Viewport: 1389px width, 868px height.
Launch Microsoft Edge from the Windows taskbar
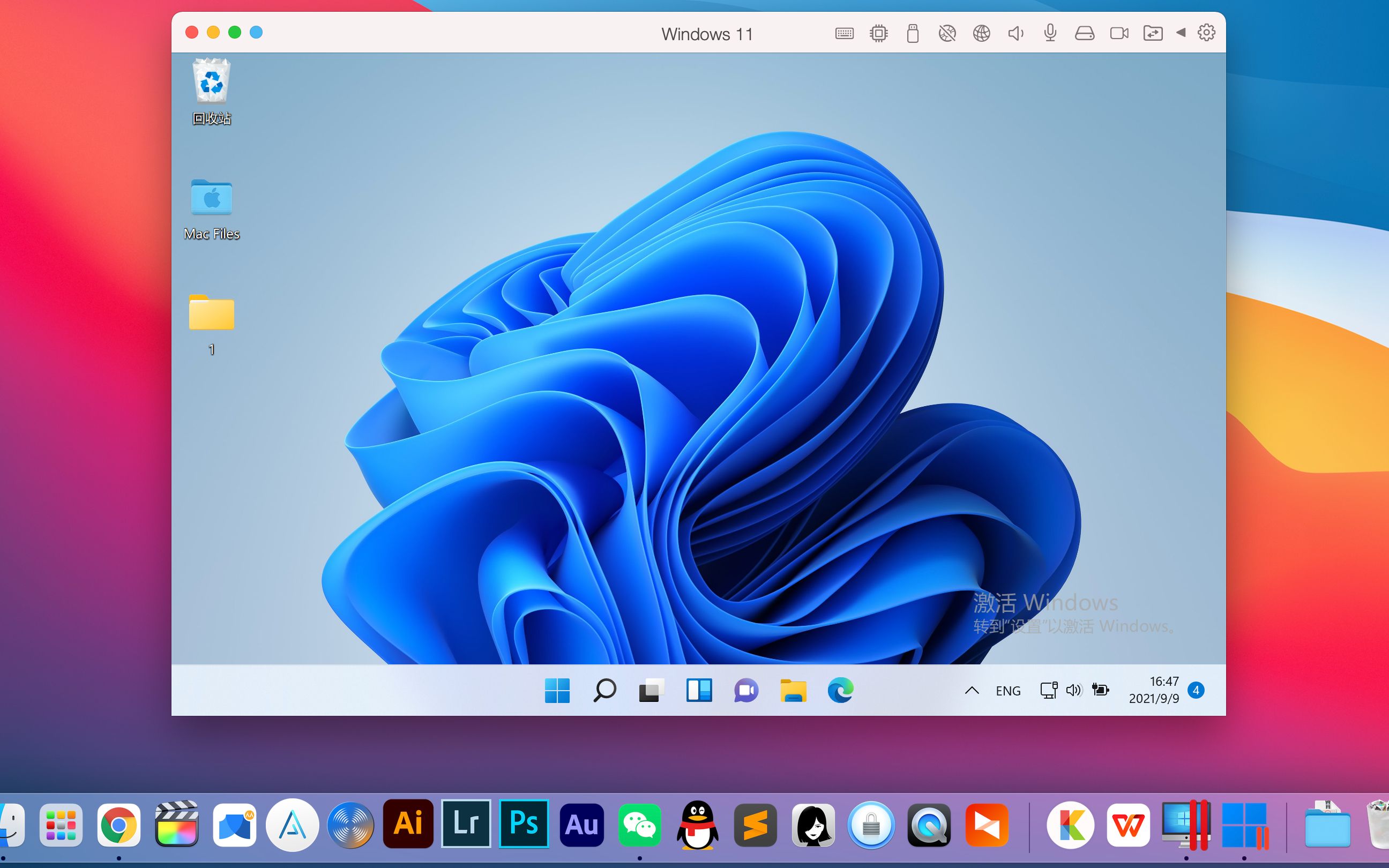point(840,691)
